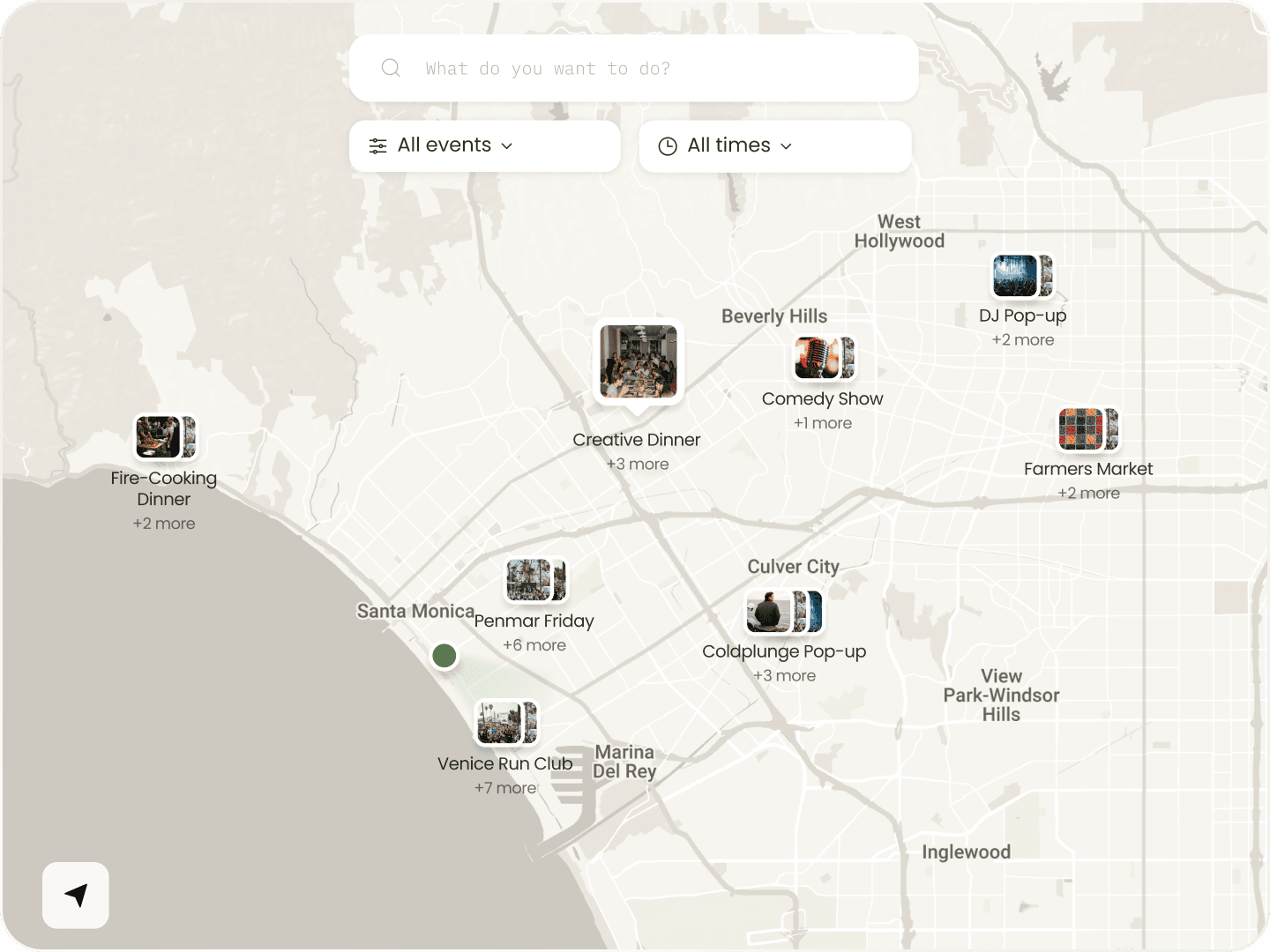Image resolution: width=1270 pixels, height=952 pixels.
Task: Click the All events chevron arrow
Action: click(507, 146)
